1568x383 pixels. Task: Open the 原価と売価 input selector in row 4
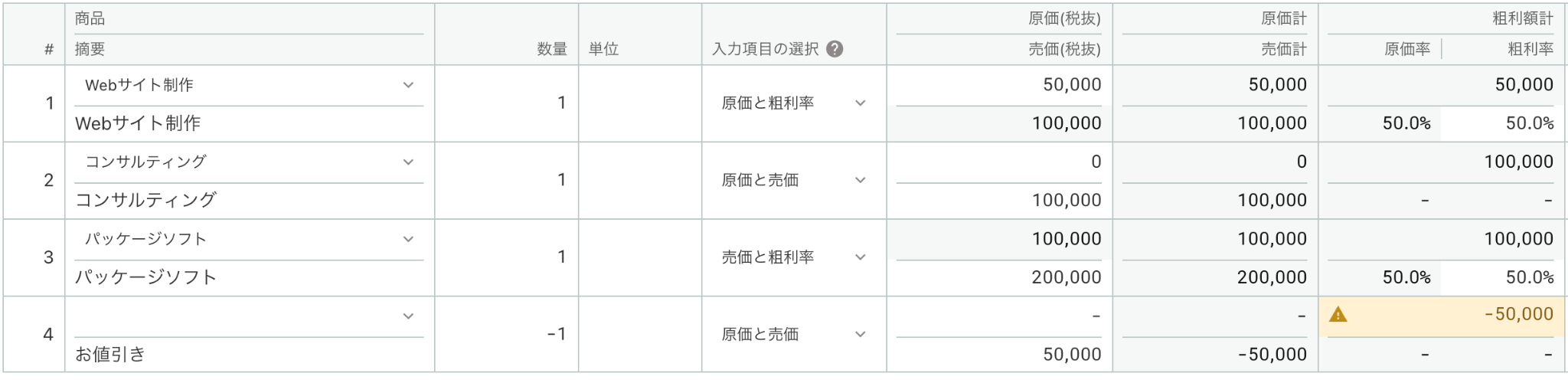tap(794, 335)
